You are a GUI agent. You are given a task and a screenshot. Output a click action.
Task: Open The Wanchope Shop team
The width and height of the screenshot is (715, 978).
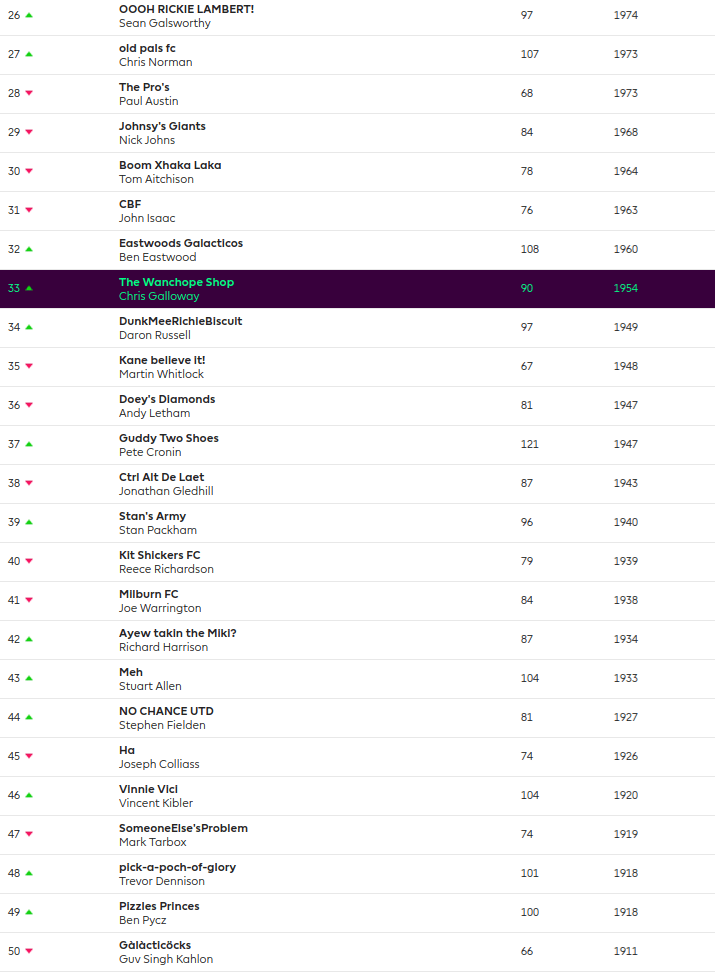click(x=176, y=282)
